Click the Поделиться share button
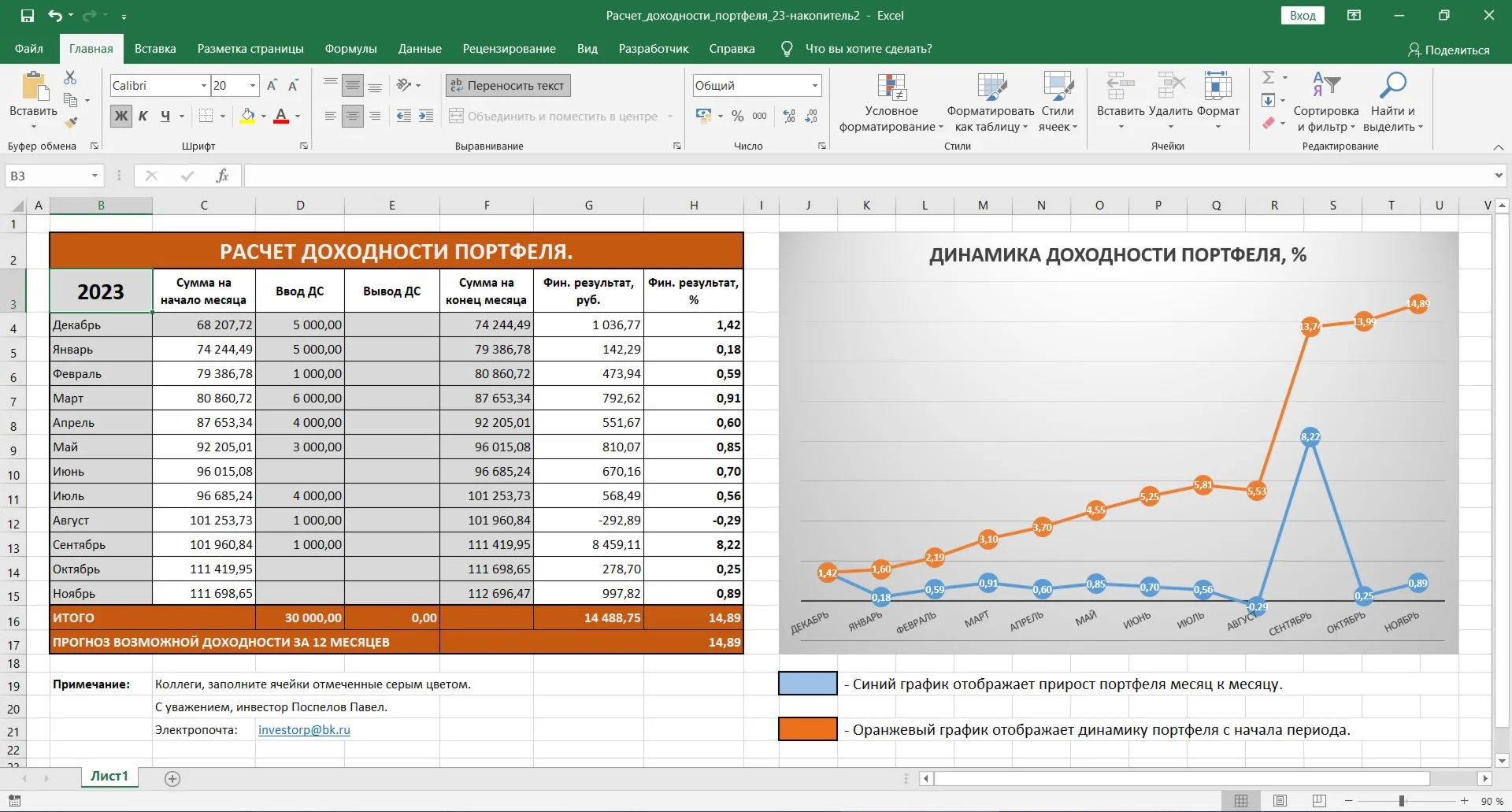The height and width of the screenshot is (812, 1512). [x=1448, y=50]
